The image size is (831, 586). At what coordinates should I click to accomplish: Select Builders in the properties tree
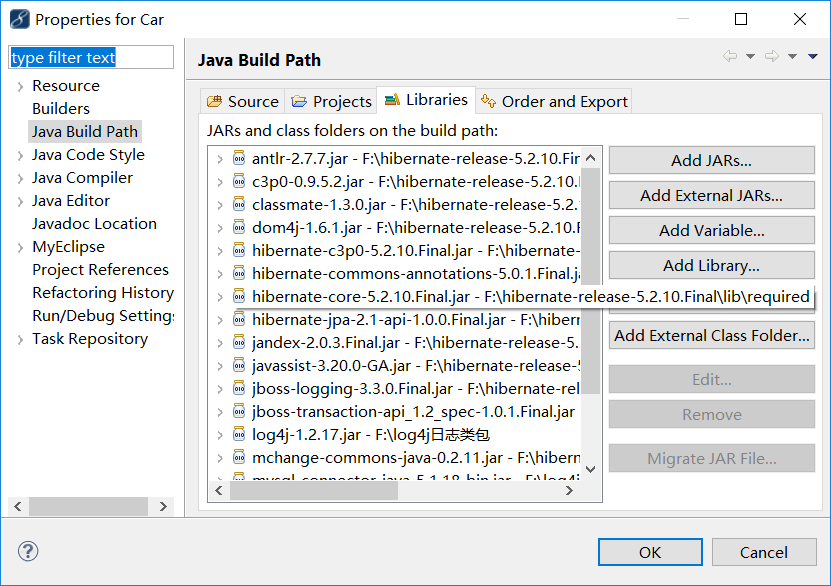[61, 109]
